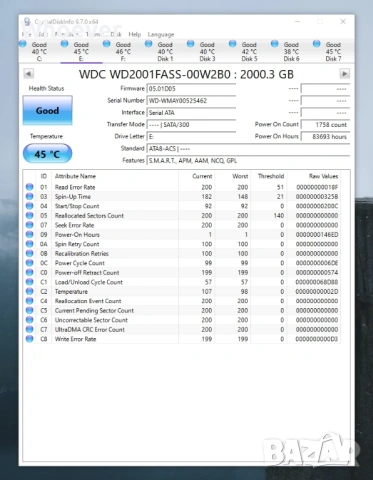Click the Power On Hours value 83693 hours
This screenshot has height=480, width=373.
[x=325, y=137]
